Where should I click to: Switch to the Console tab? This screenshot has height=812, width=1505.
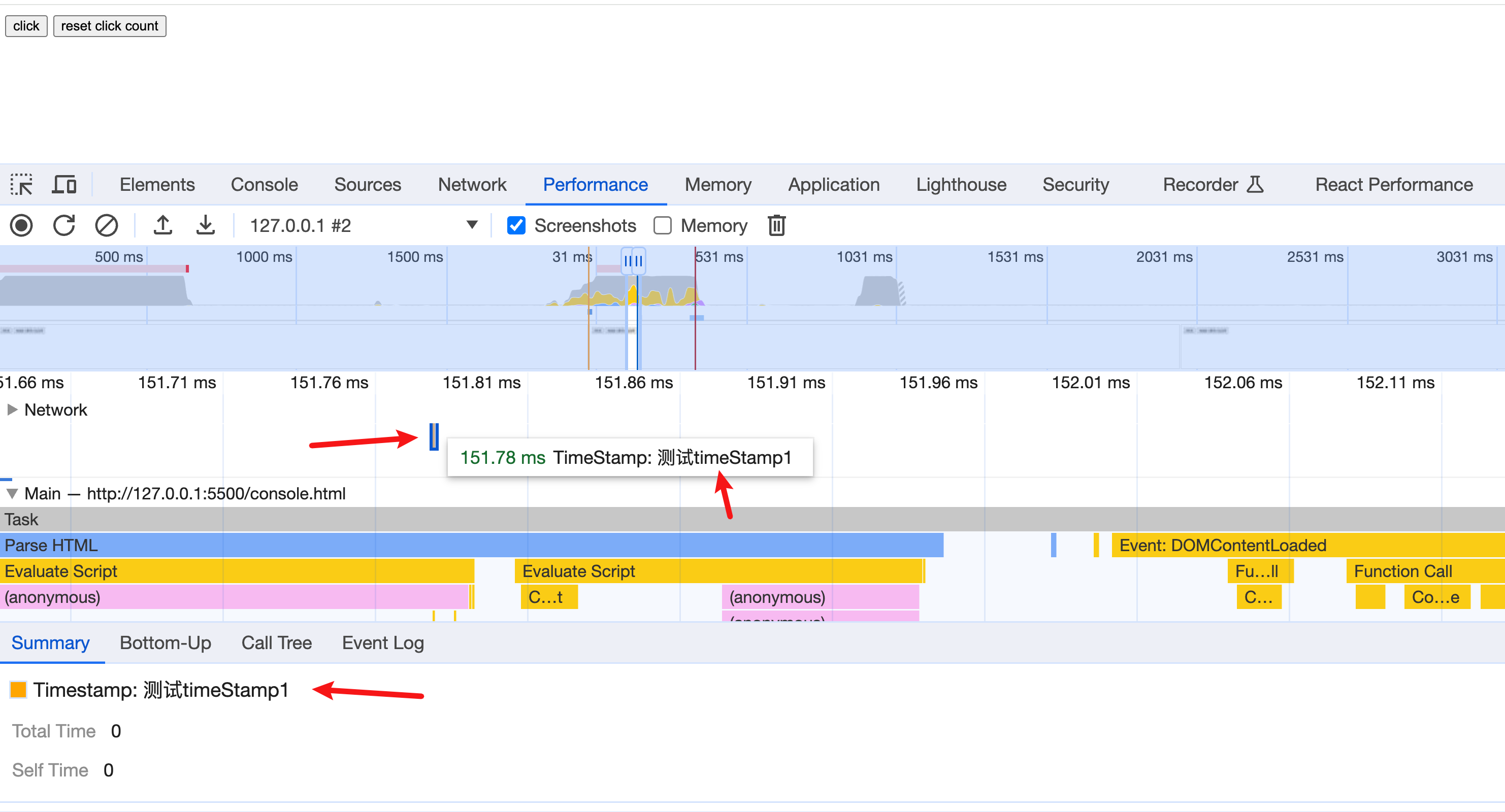264,184
